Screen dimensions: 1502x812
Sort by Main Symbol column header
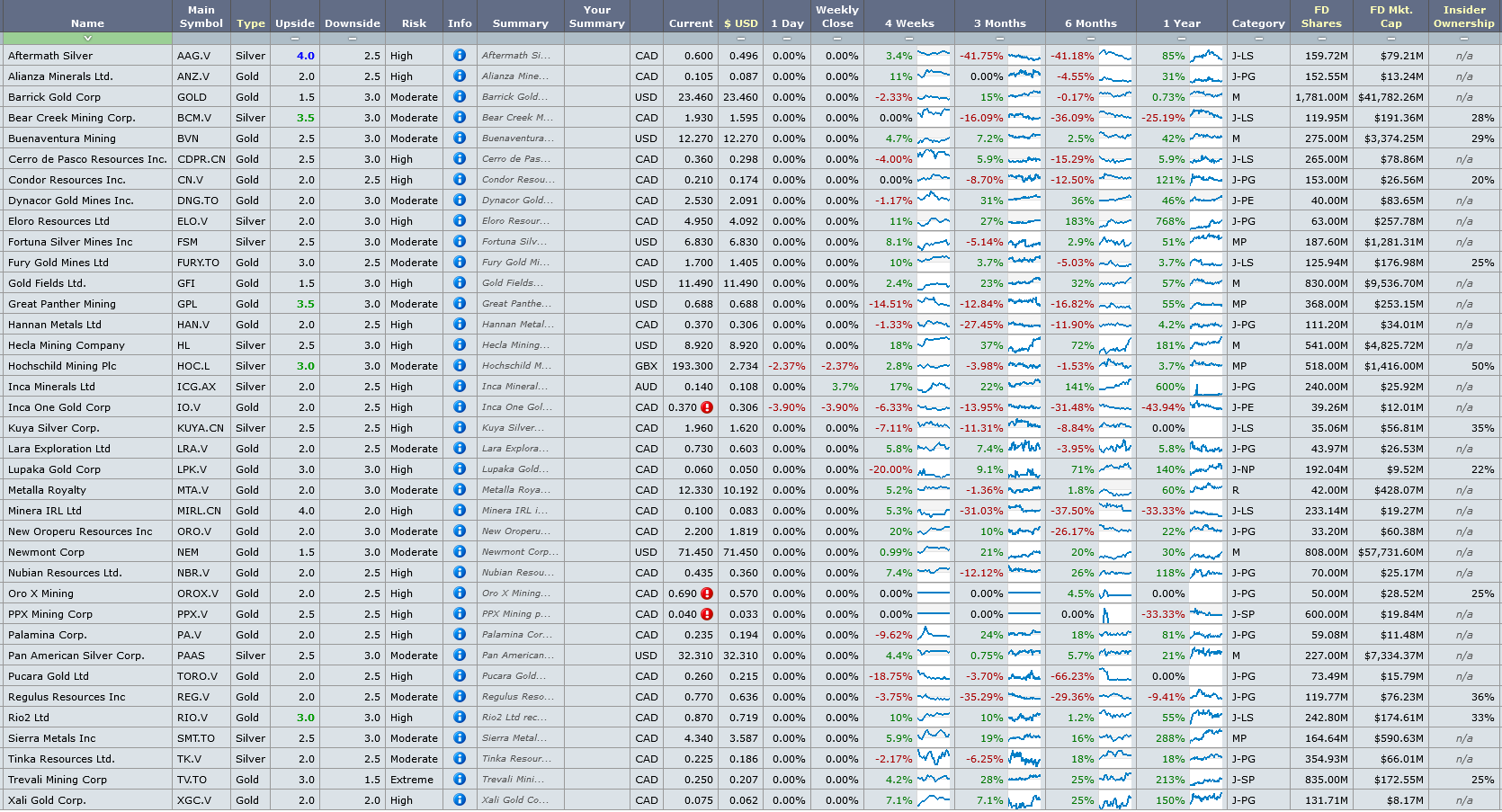[201, 16]
